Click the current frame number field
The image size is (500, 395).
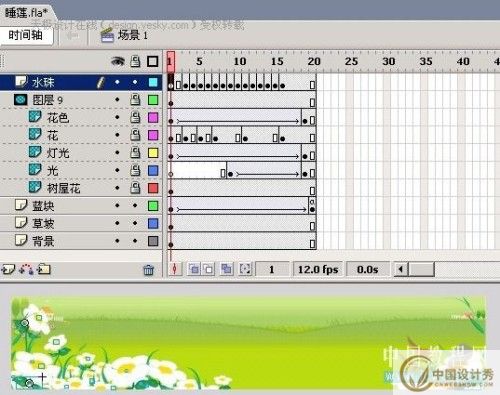click(x=272, y=269)
